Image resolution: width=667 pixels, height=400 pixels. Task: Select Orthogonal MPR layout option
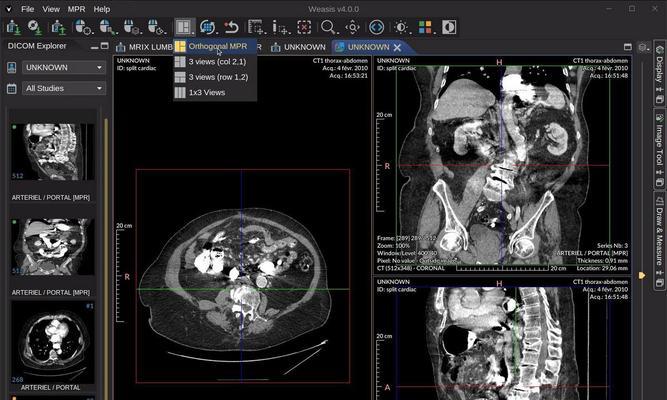click(x=215, y=46)
